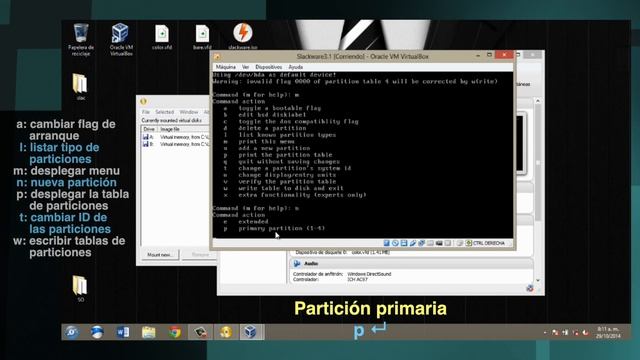Click the floppy disk icon in the VM status bar
Viewport: 640px width, 360px height.
click(404, 243)
